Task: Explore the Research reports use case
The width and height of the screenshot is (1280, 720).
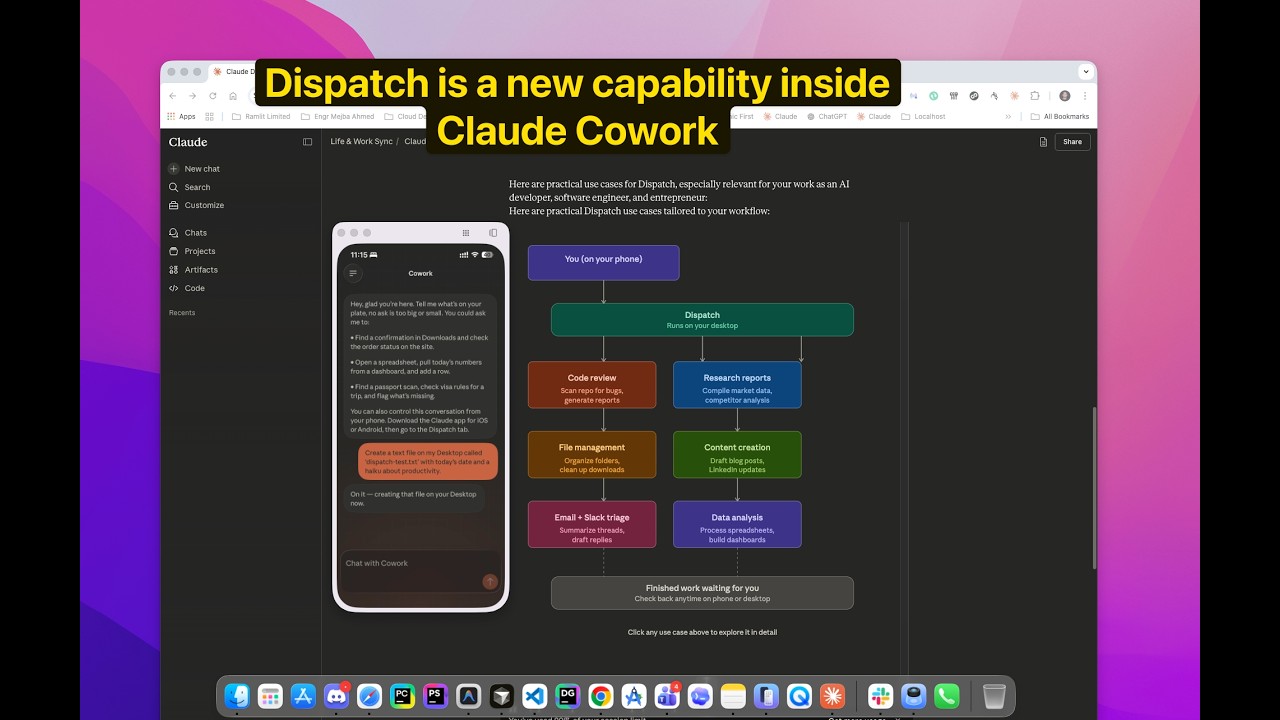Action: click(737, 385)
